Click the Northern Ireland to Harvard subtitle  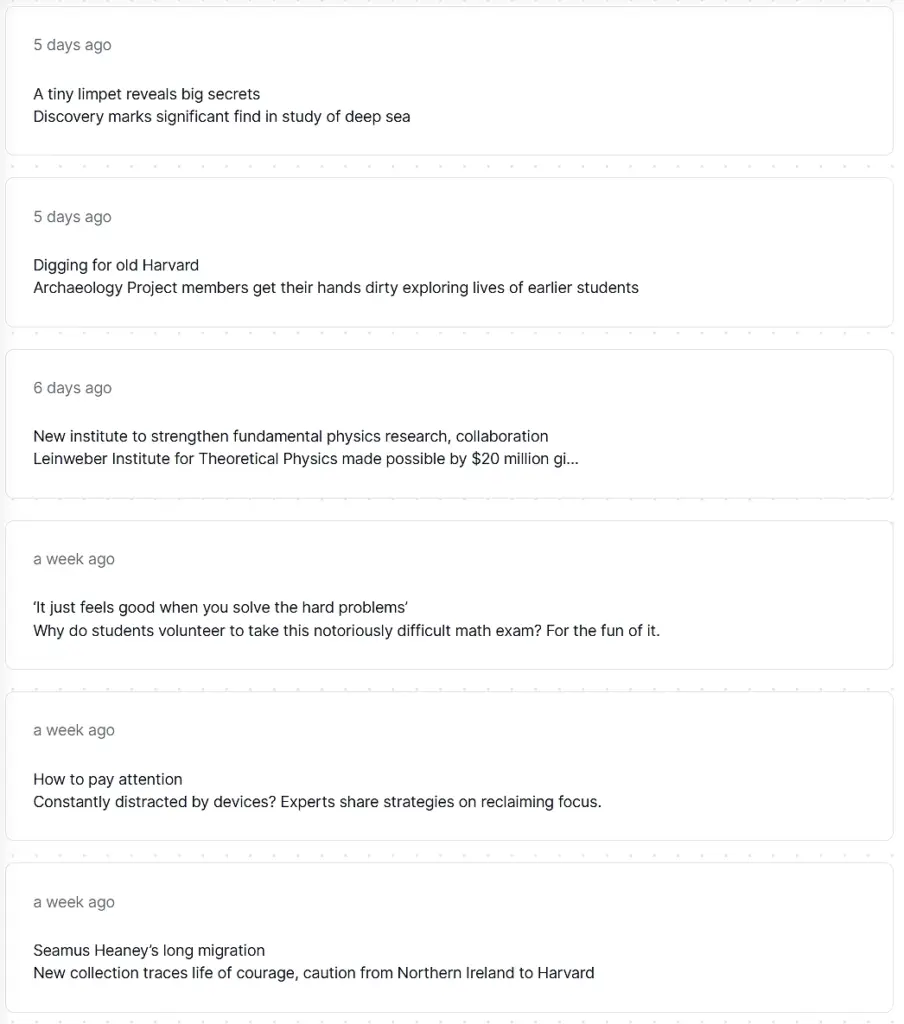pyautogui.click(x=313, y=973)
